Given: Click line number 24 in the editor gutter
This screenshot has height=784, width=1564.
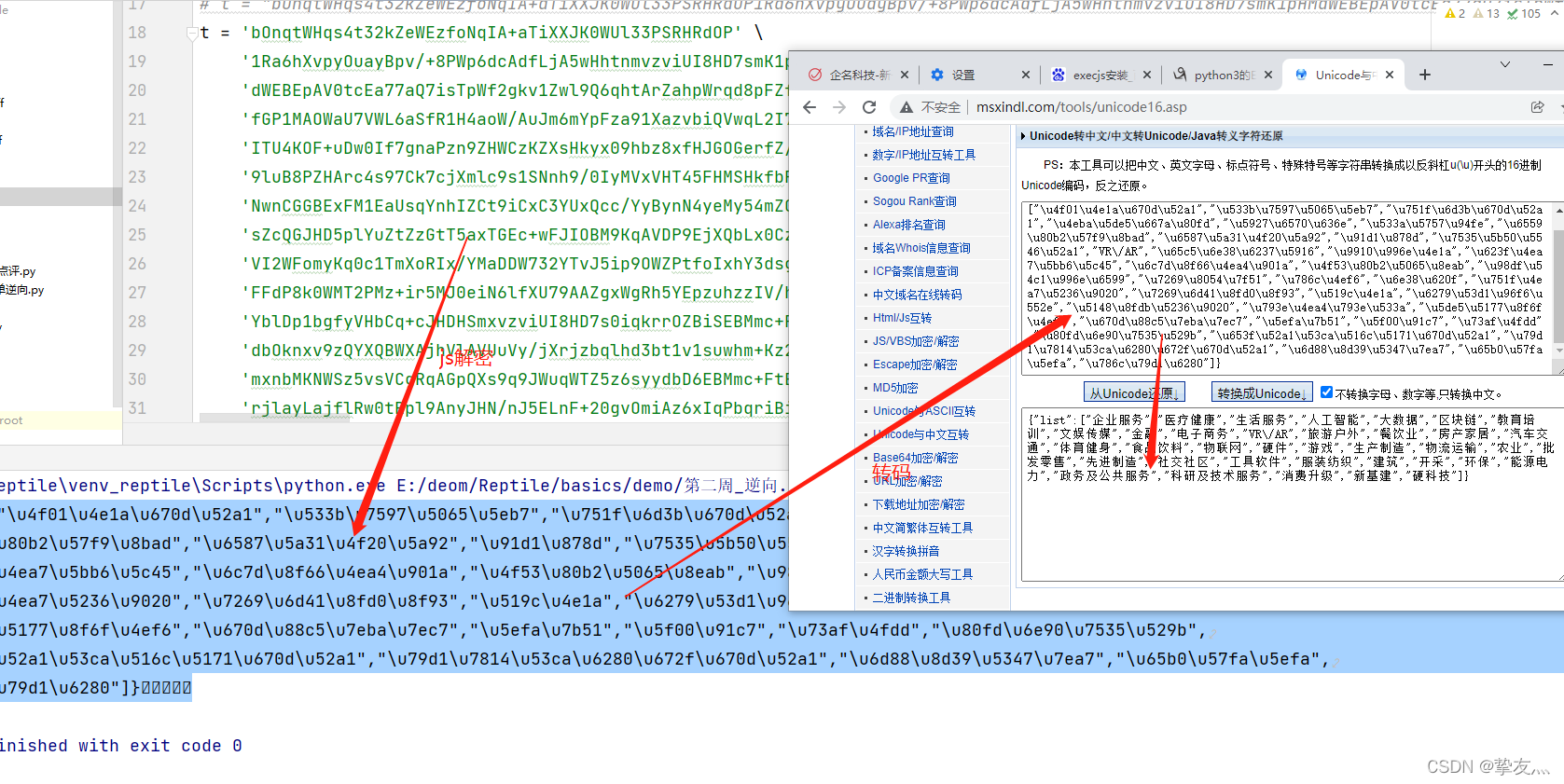Looking at the screenshot, I should [137, 206].
